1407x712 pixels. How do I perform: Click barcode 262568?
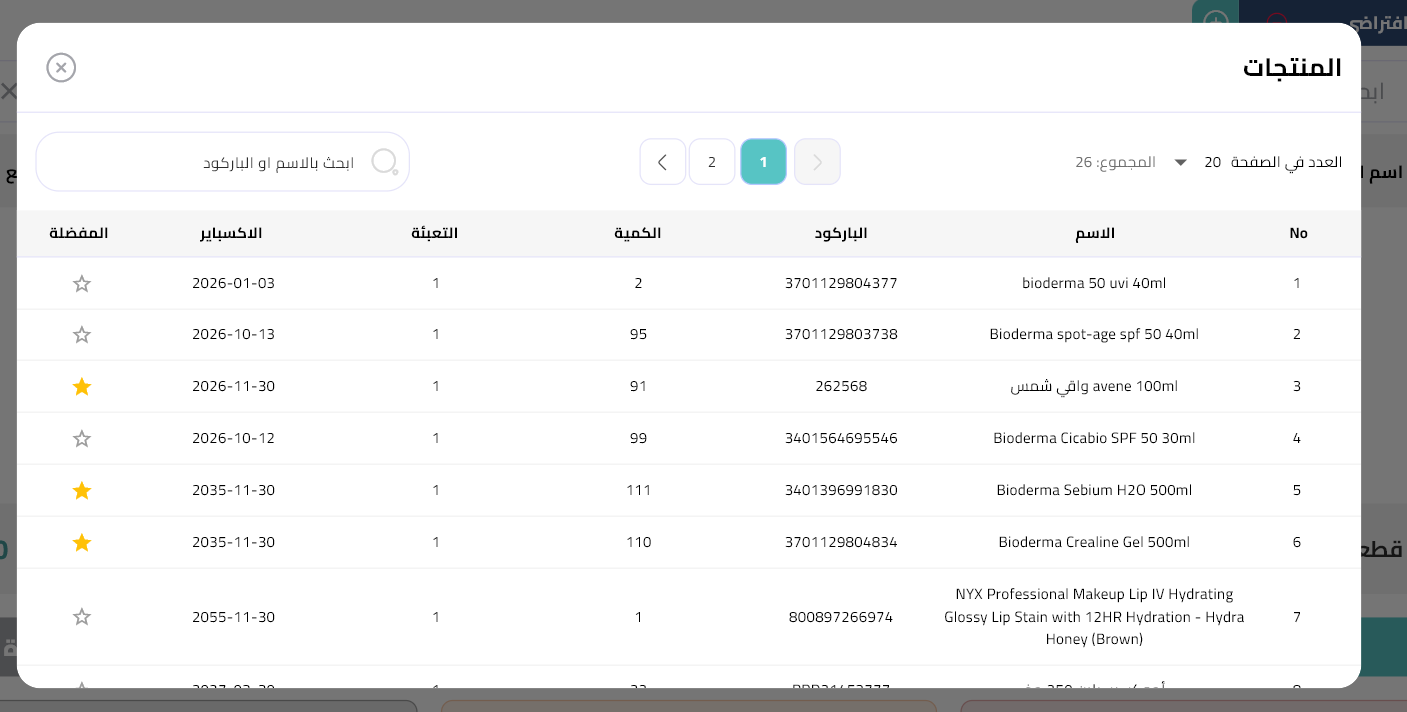(x=841, y=386)
